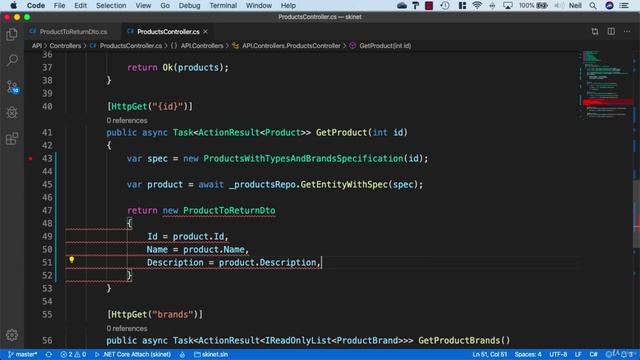Click the battery 100% indicator
Viewport: 640px width, 360px height.
pos(533,5)
